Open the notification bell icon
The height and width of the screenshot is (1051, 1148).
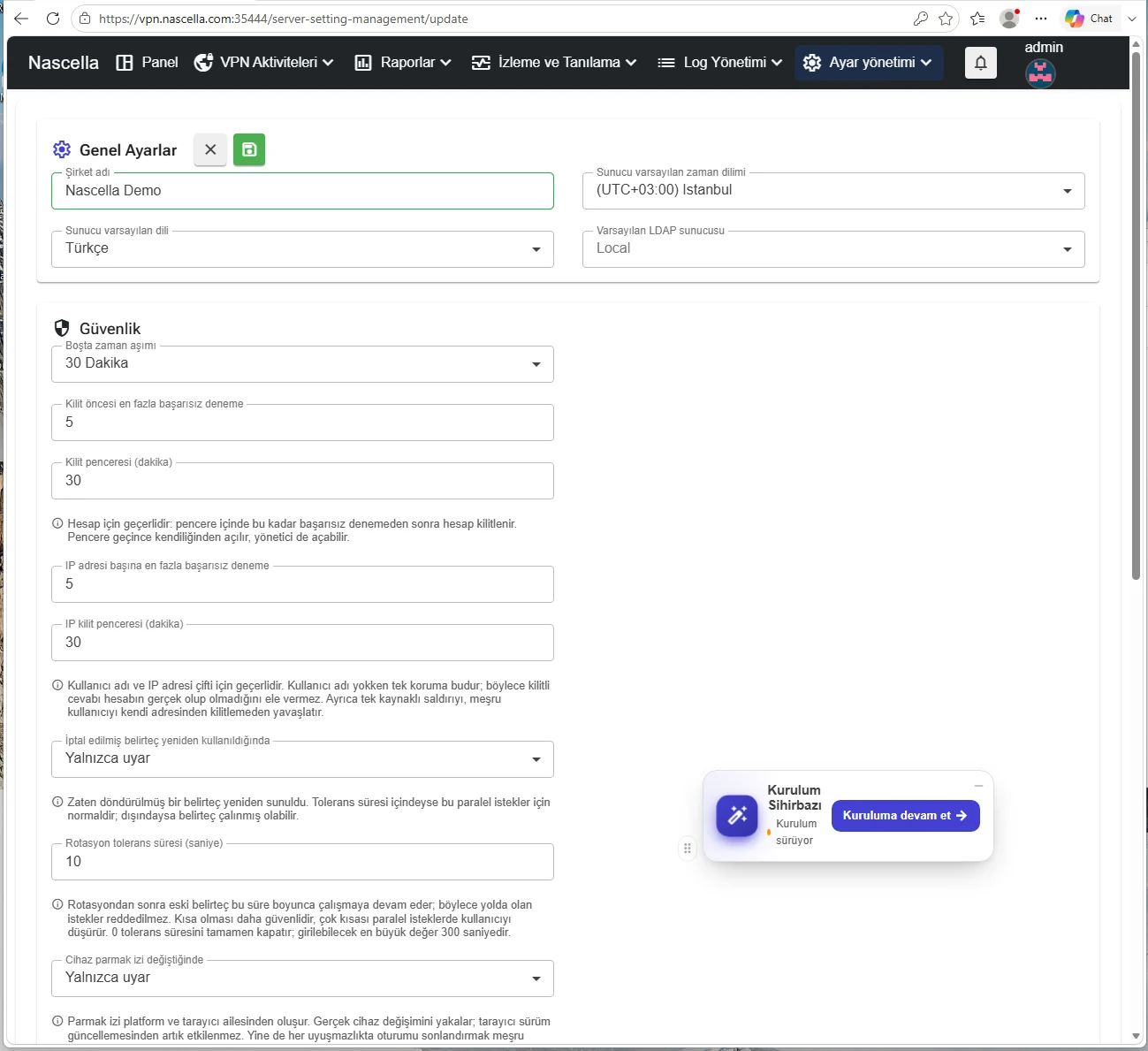(x=981, y=63)
